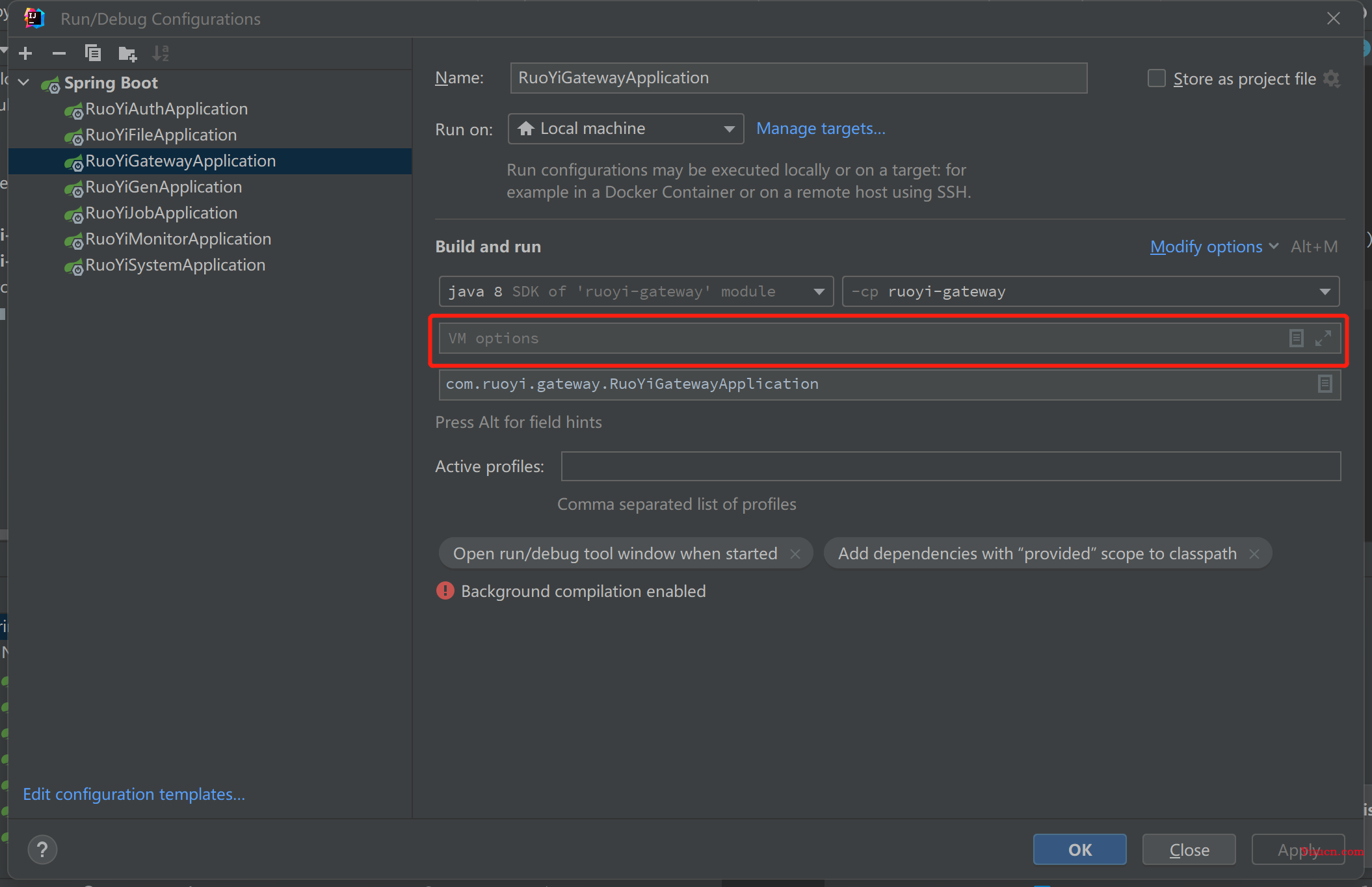Select RuoYiAuthApplication configuration
The width and height of the screenshot is (1372, 887).
(166, 109)
